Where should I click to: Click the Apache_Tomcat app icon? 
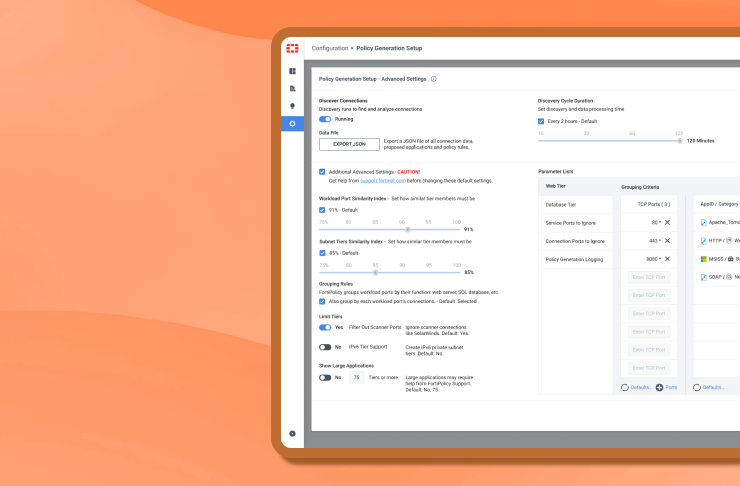(x=703, y=222)
